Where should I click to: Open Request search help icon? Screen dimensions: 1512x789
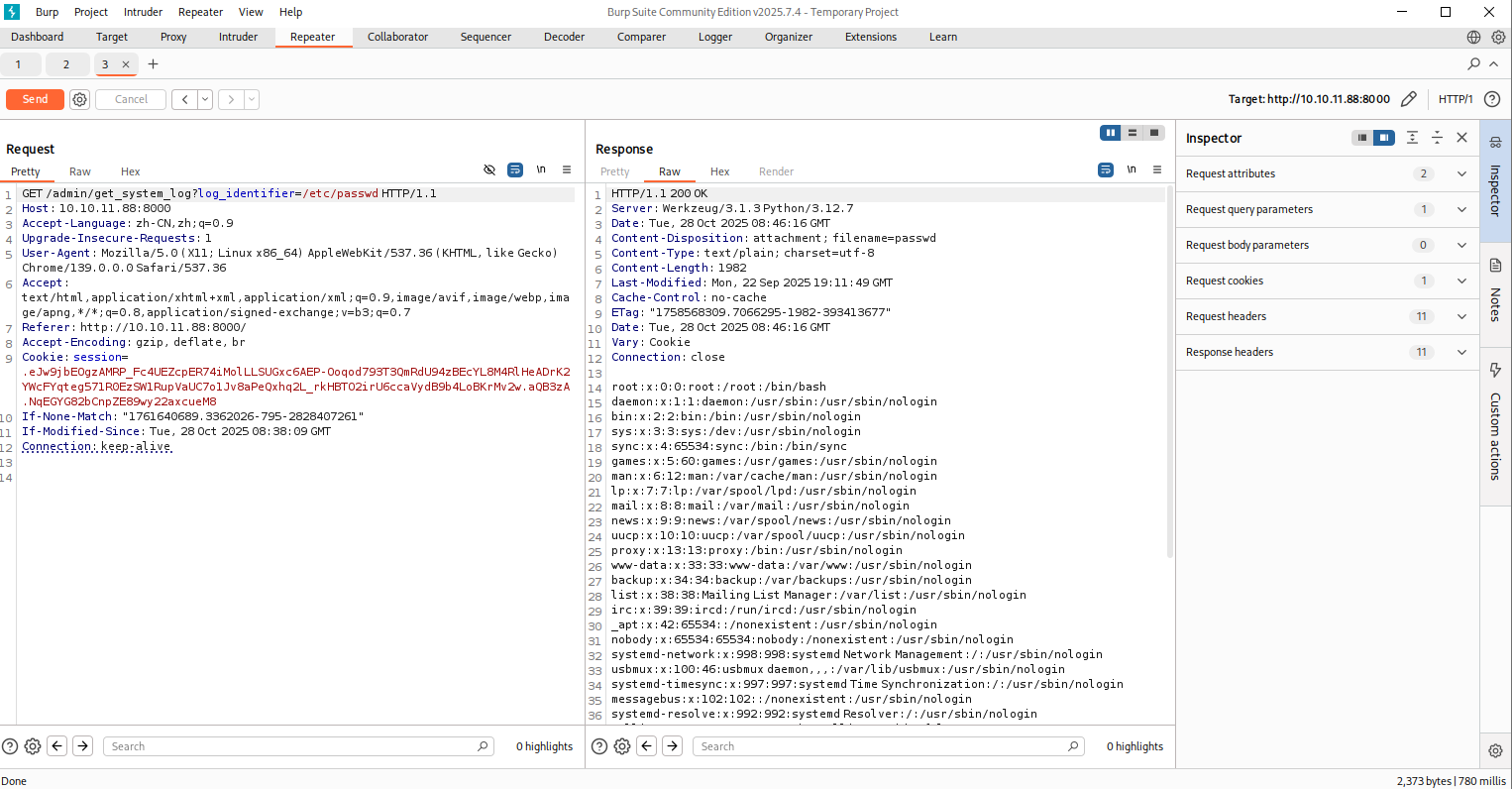[10, 746]
